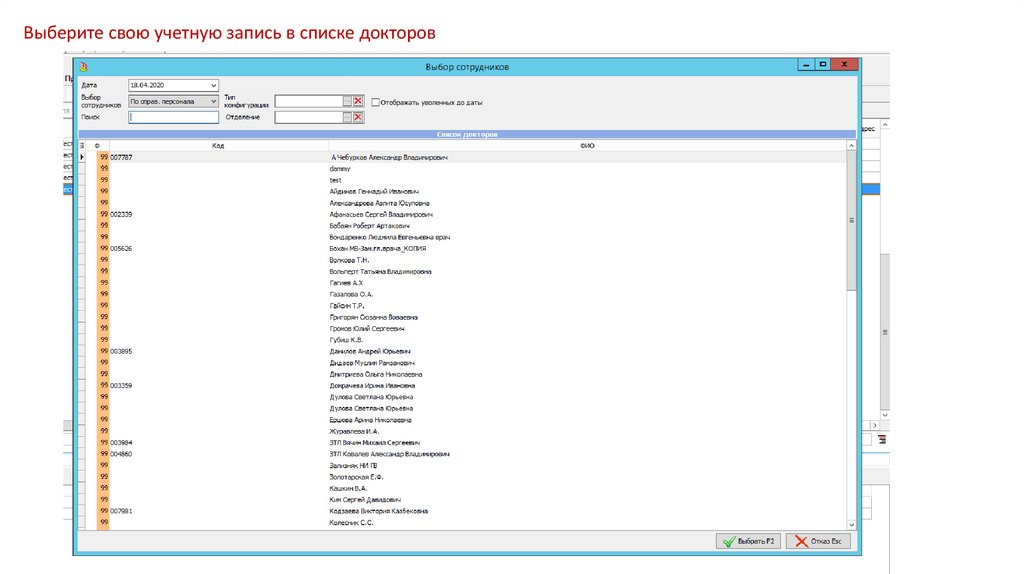Select Дмитриева Ольга Николаевна

click(376, 374)
